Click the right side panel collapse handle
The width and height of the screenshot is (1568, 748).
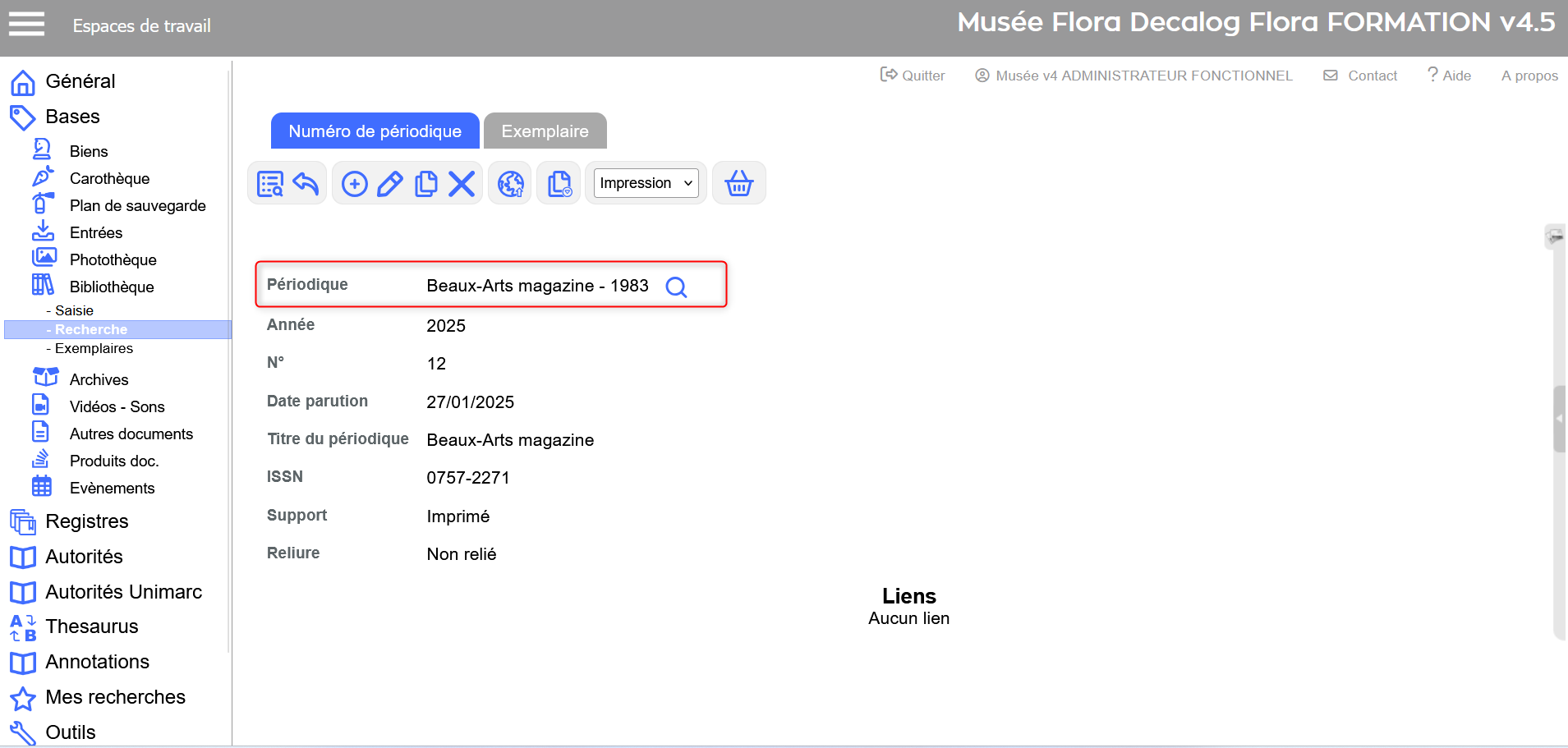(1559, 419)
